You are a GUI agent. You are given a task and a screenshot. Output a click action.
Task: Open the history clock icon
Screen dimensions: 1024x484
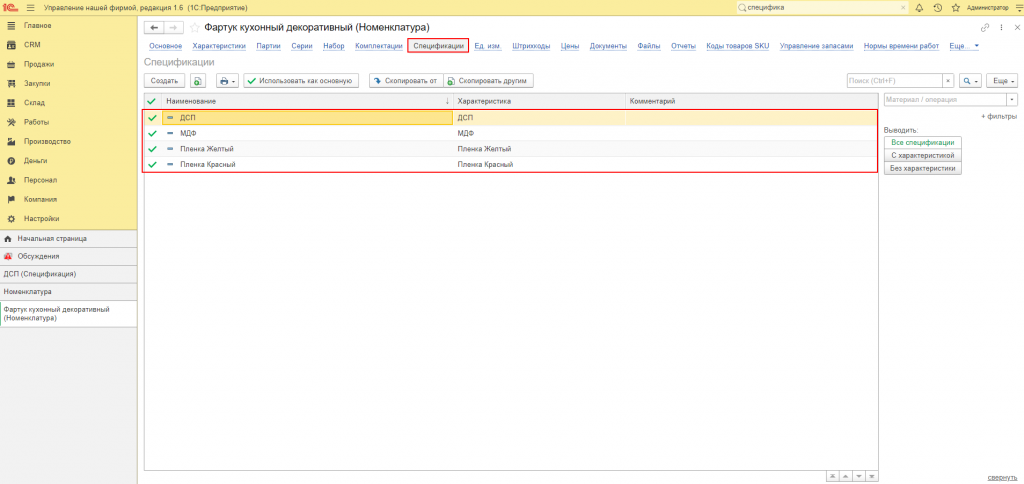pyautogui.click(x=938, y=8)
